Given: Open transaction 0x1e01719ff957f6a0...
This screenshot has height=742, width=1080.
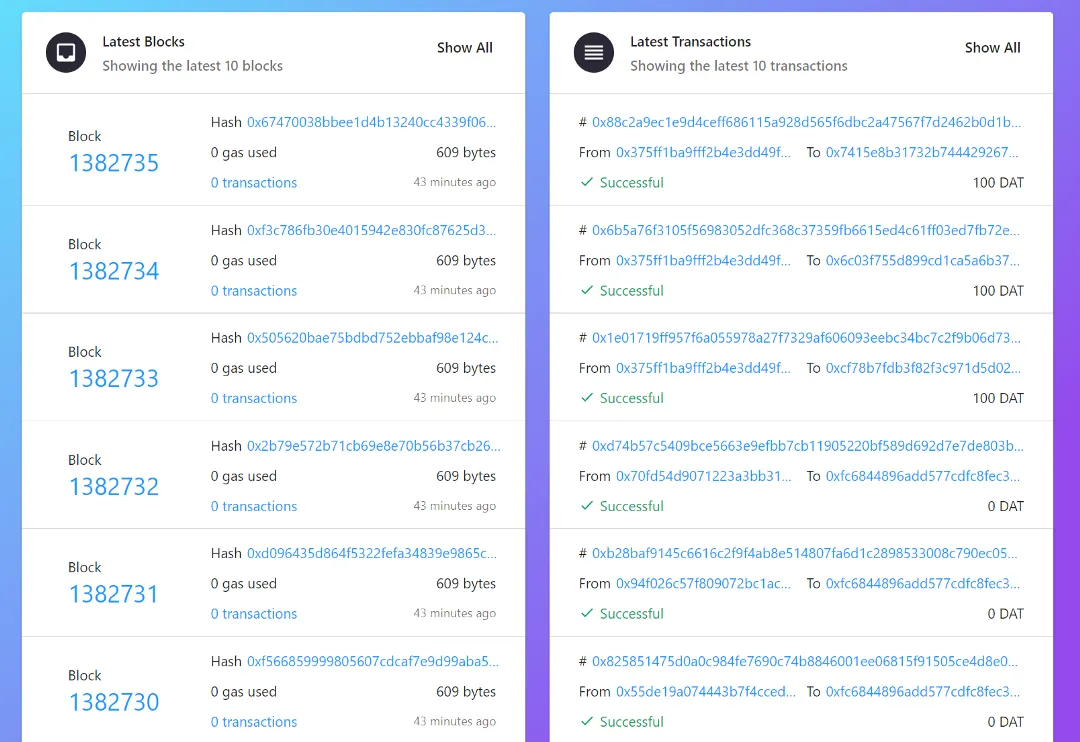Looking at the screenshot, I should pos(807,338).
